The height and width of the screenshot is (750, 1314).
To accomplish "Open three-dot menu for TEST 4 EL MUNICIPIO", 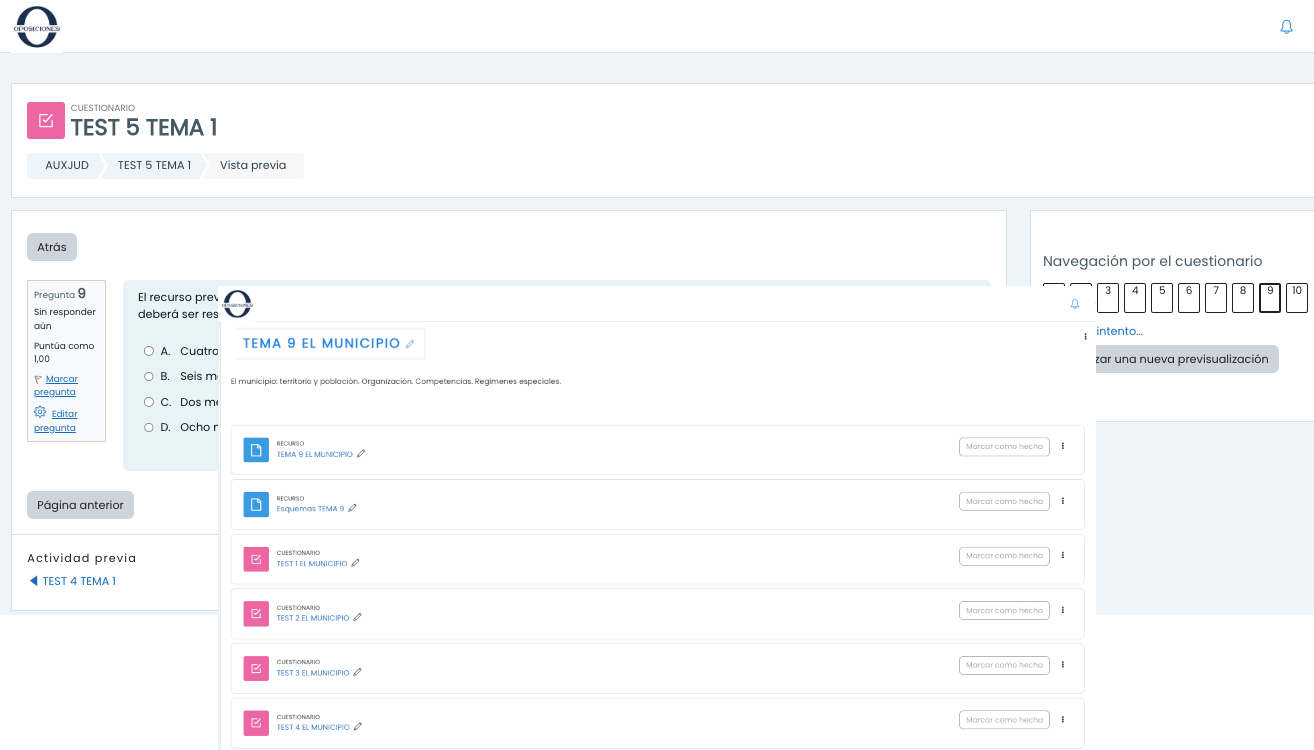I will [1063, 720].
